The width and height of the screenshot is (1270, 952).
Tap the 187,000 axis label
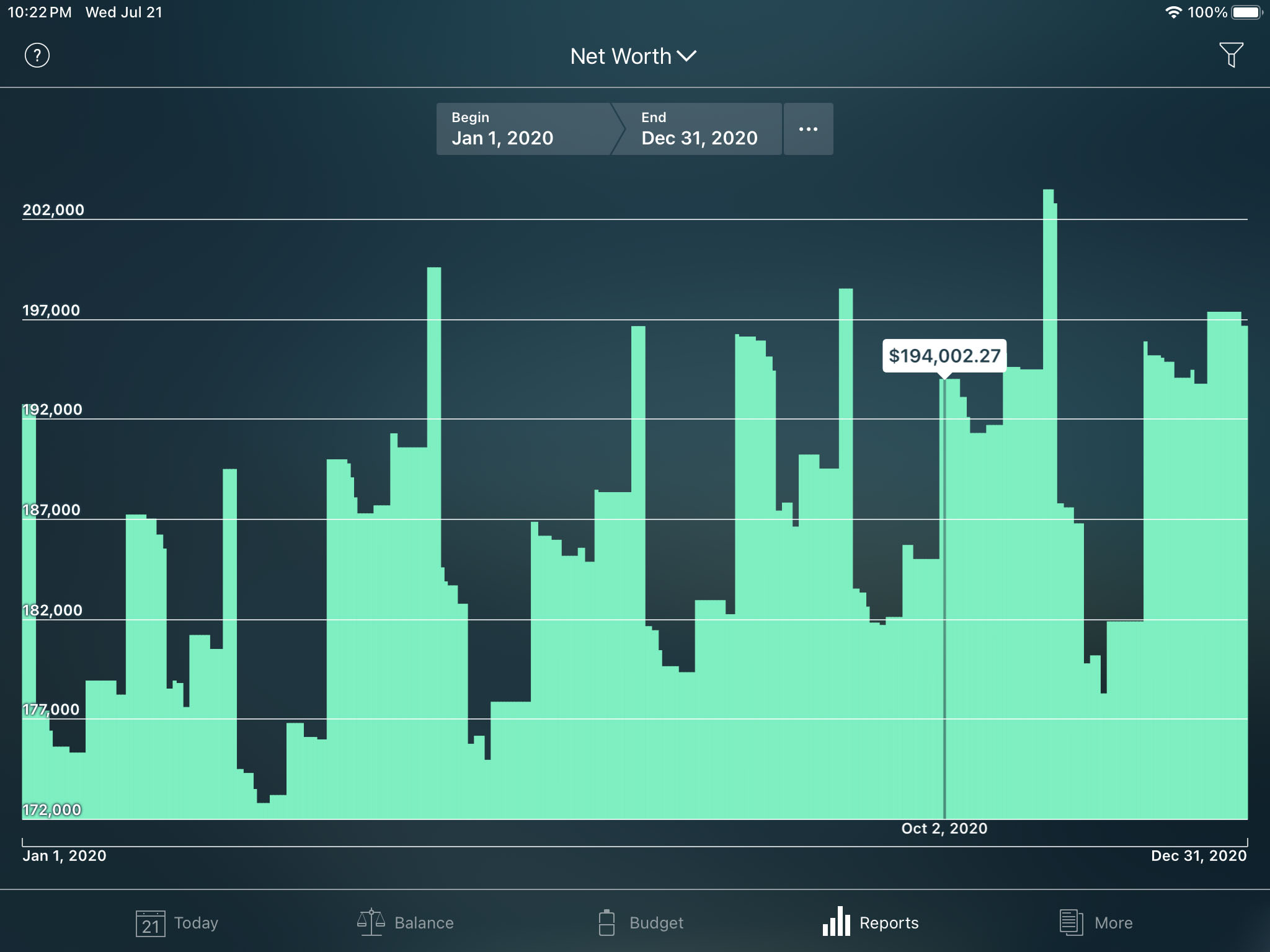[x=51, y=510]
